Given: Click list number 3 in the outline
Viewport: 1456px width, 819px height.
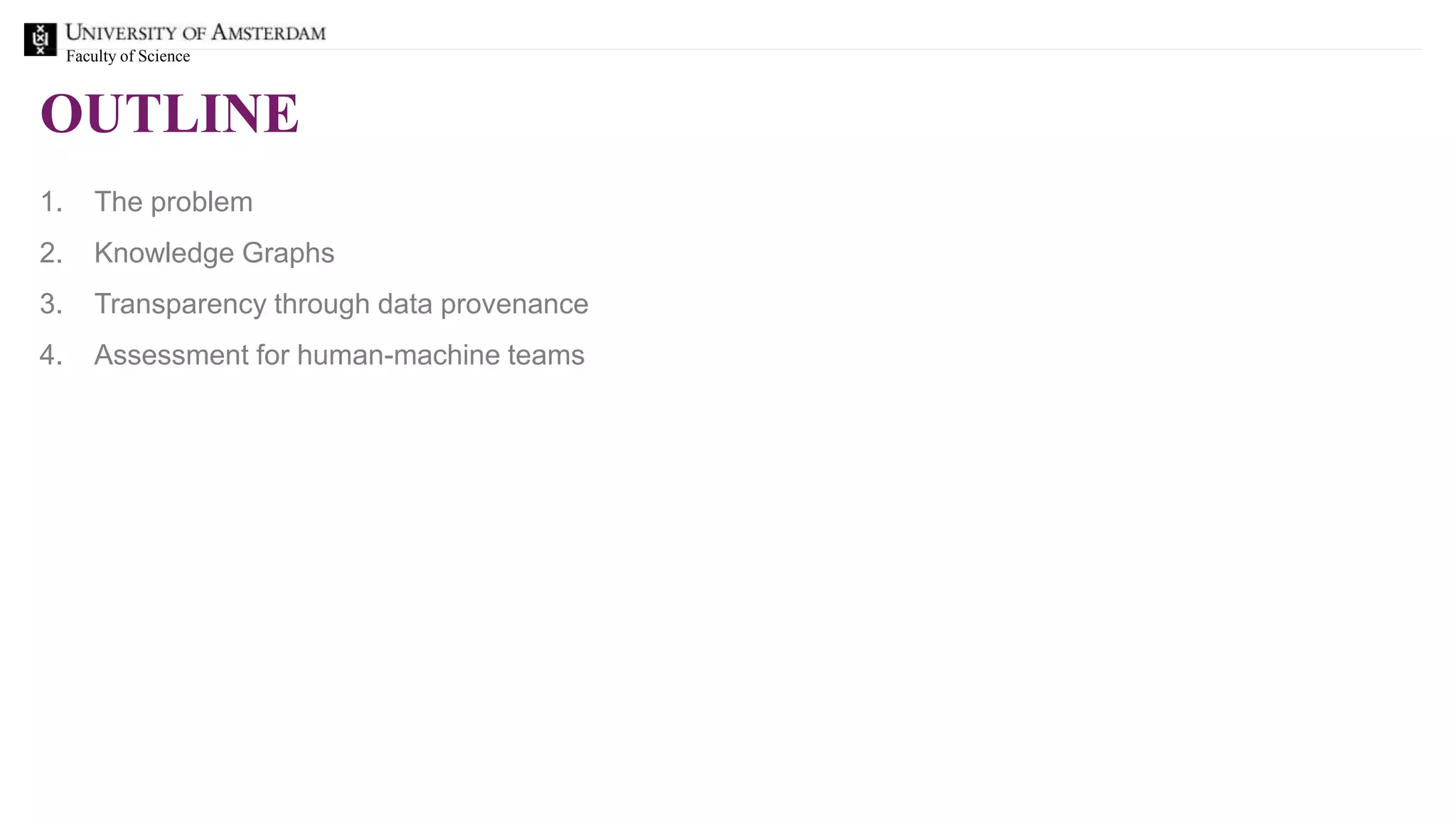Looking at the screenshot, I should point(51,304).
